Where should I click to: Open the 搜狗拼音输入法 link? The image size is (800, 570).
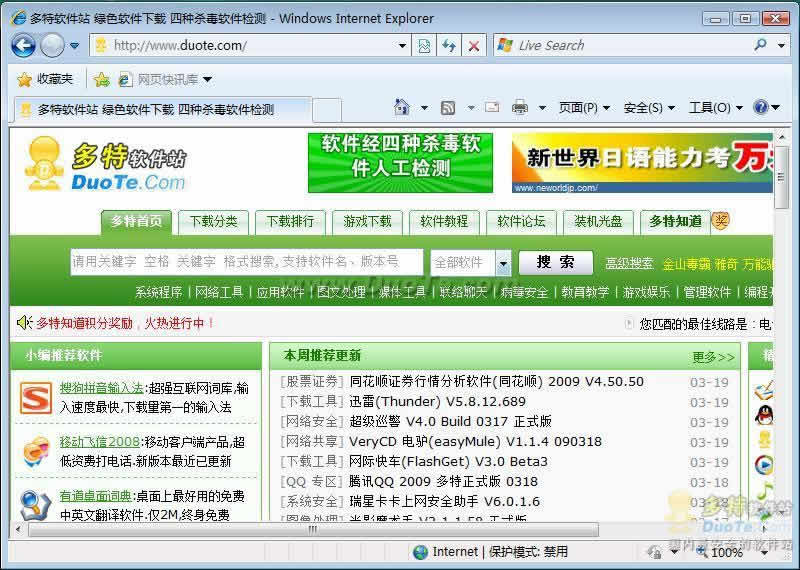click(102, 388)
